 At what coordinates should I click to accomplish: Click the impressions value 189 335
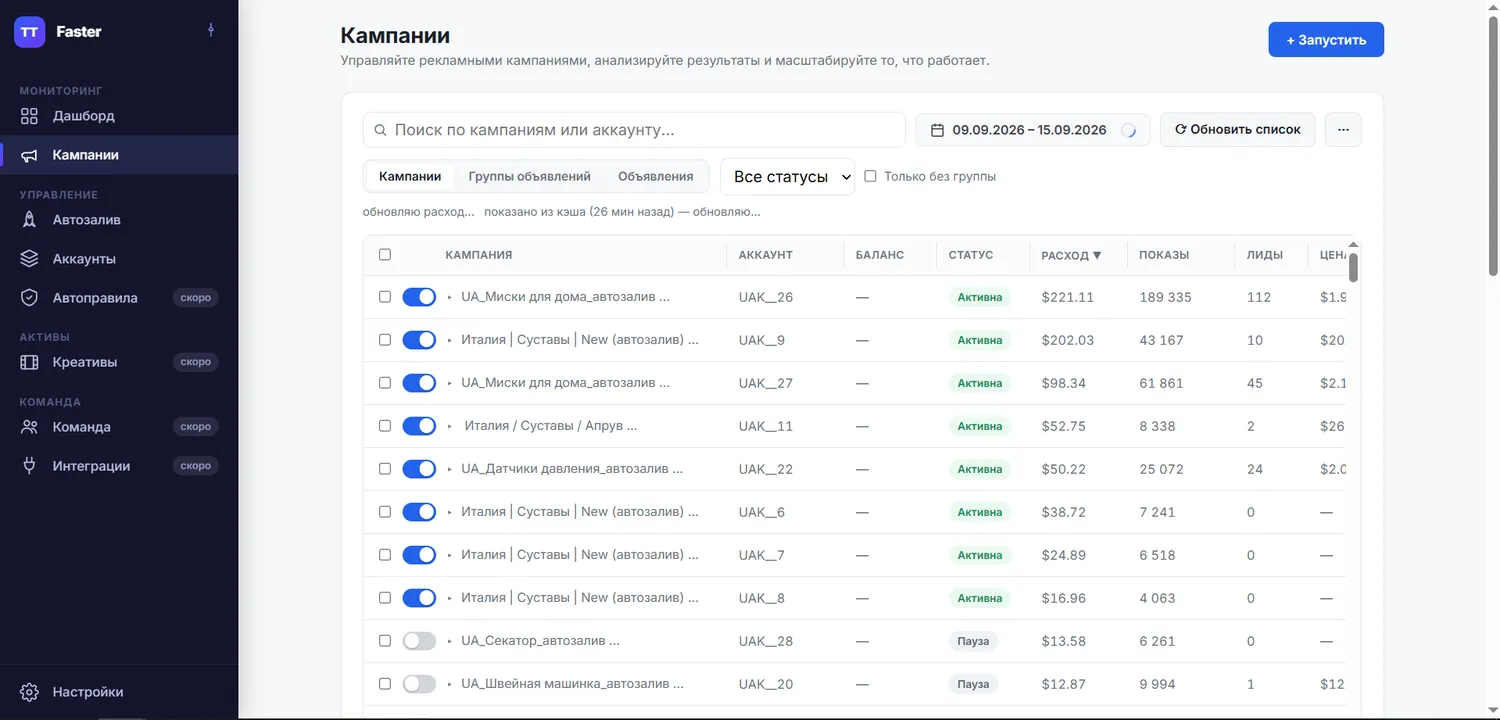pyautogui.click(x=1165, y=297)
